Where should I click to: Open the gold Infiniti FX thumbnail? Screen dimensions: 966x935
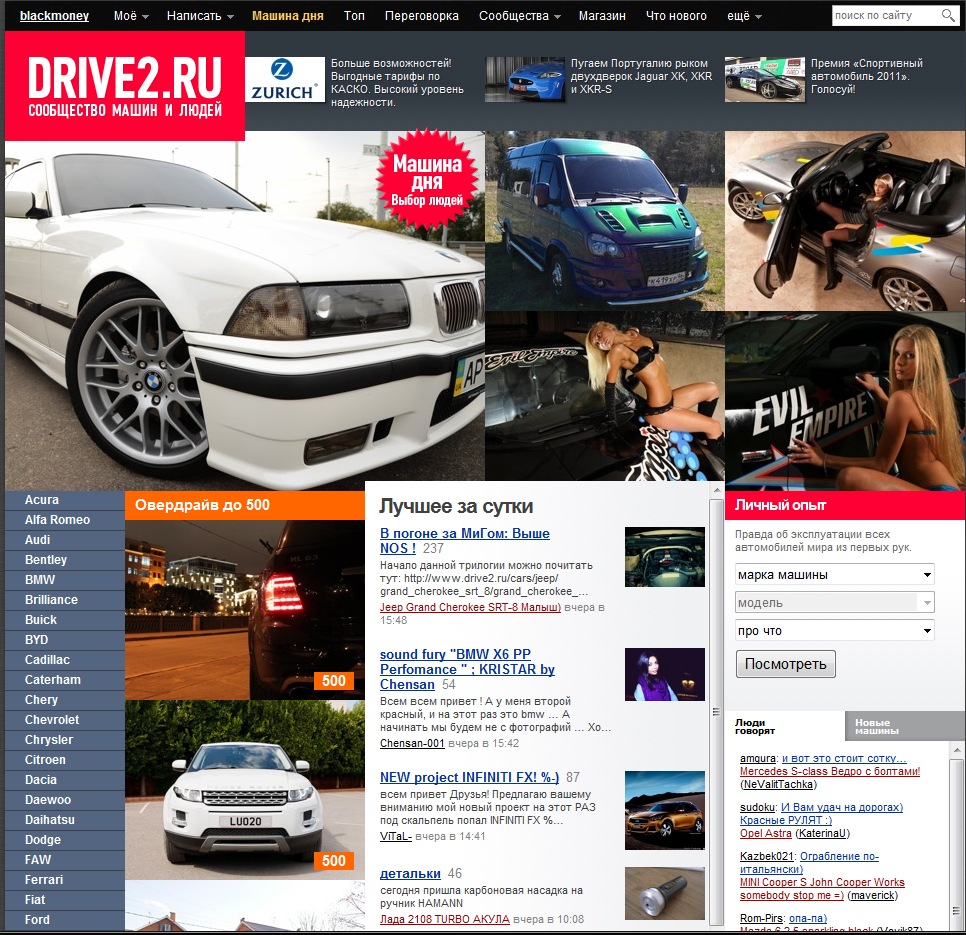[664, 811]
